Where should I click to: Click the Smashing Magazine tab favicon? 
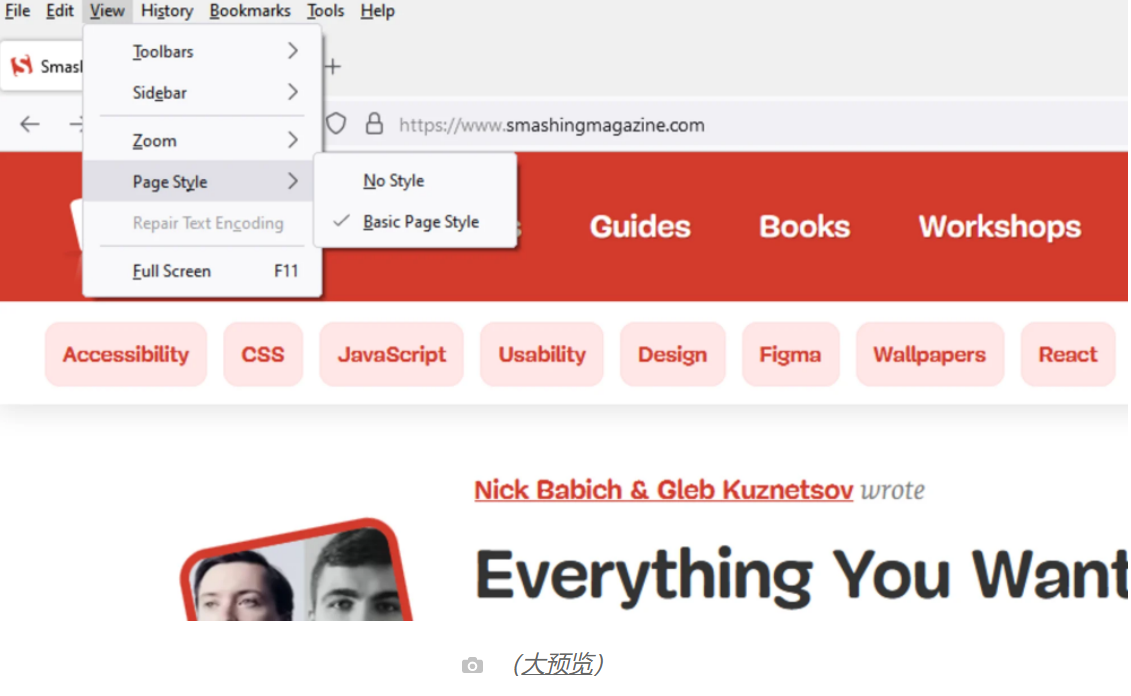coord(22,66)
